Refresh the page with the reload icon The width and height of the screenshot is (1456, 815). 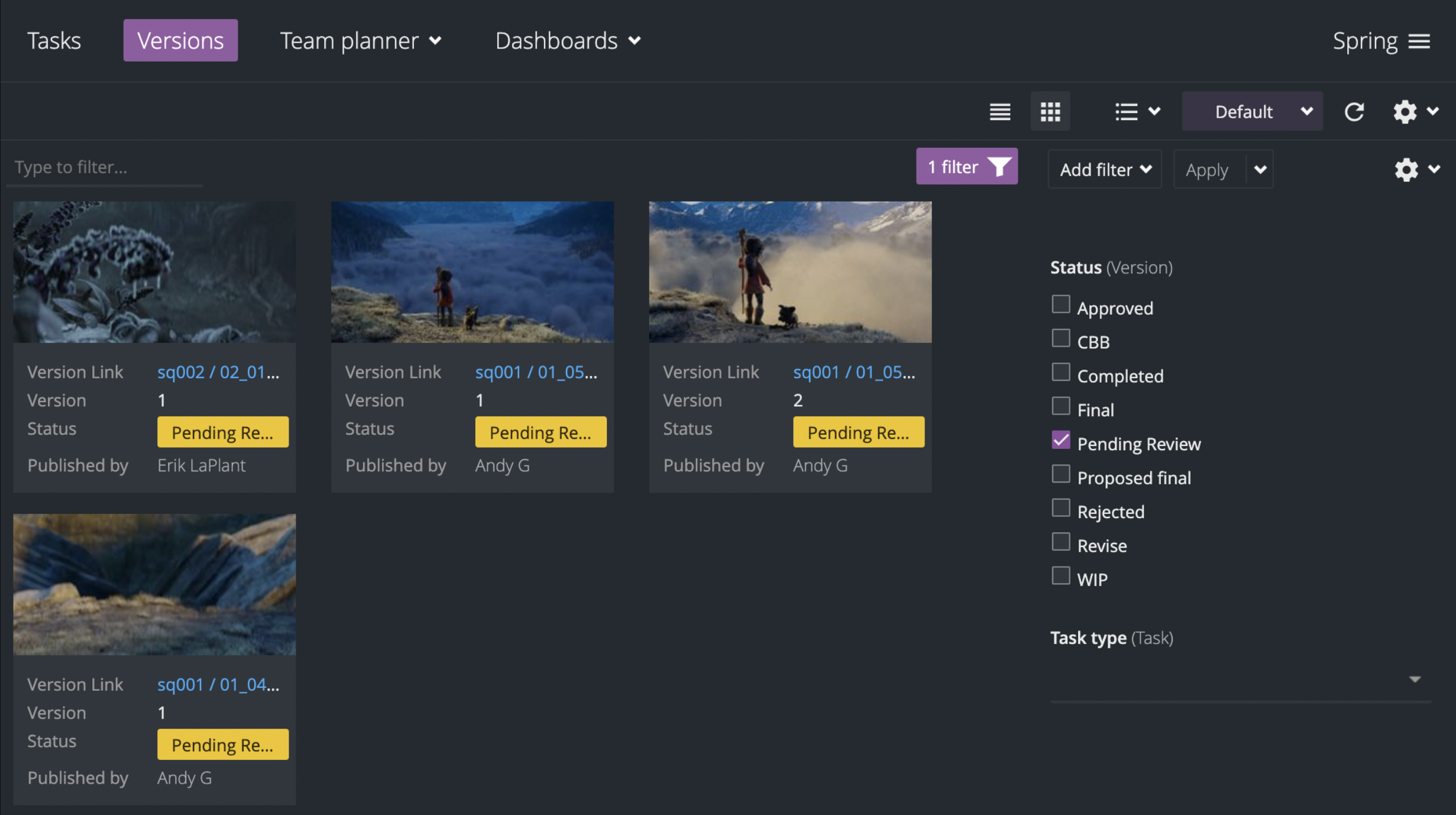click(1355, 111)
